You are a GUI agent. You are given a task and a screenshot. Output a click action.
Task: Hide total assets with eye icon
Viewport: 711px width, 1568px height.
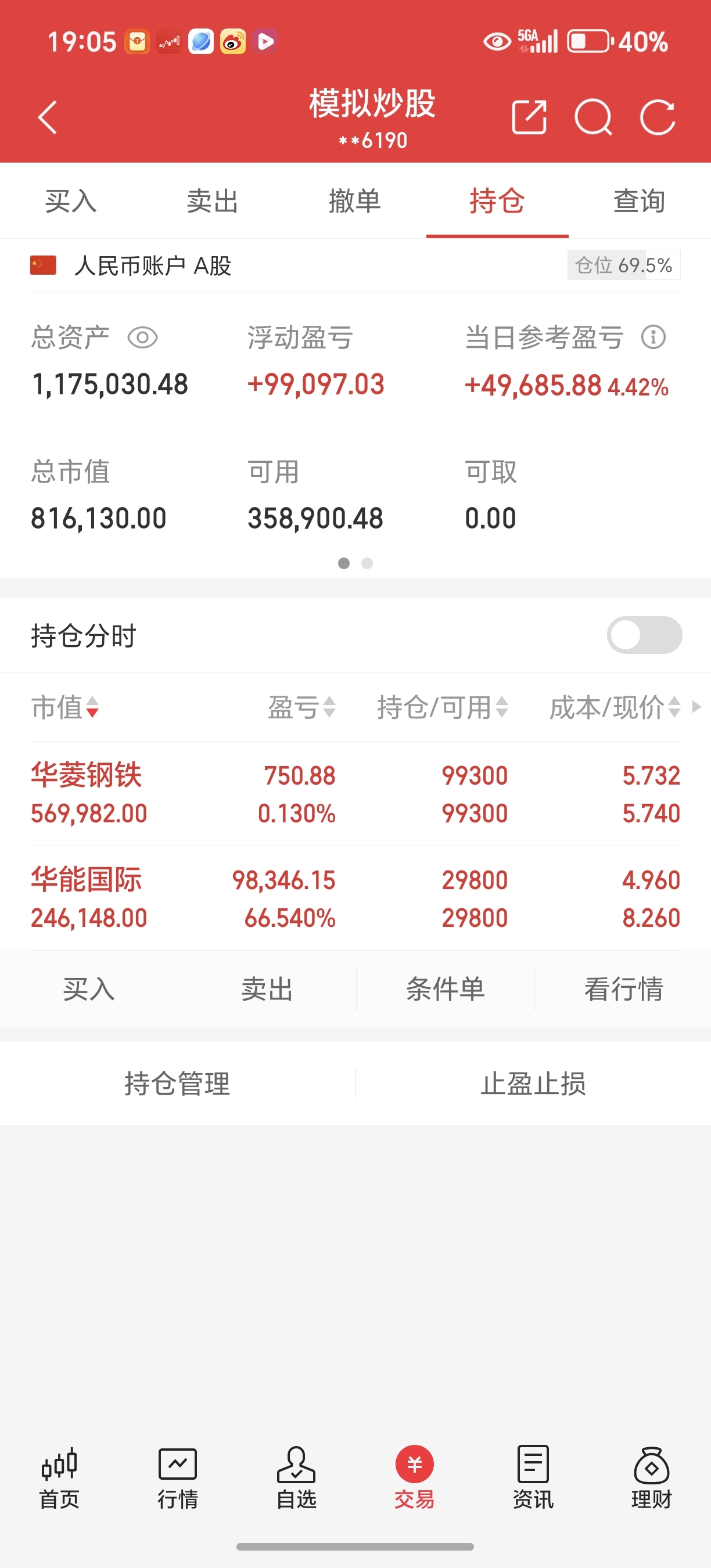pos(142,337)
